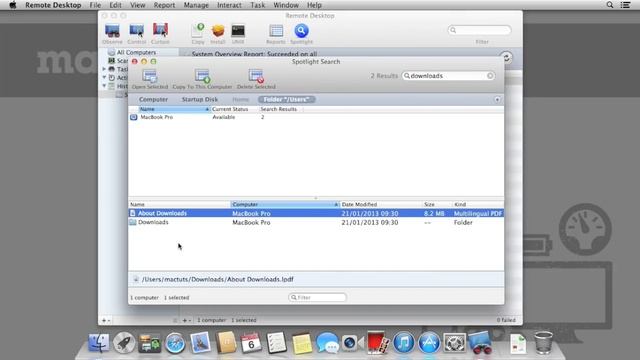This screenshot has width=640, height=360.
Task: Open Trash in the Dock
Action: tap(543, 342)
